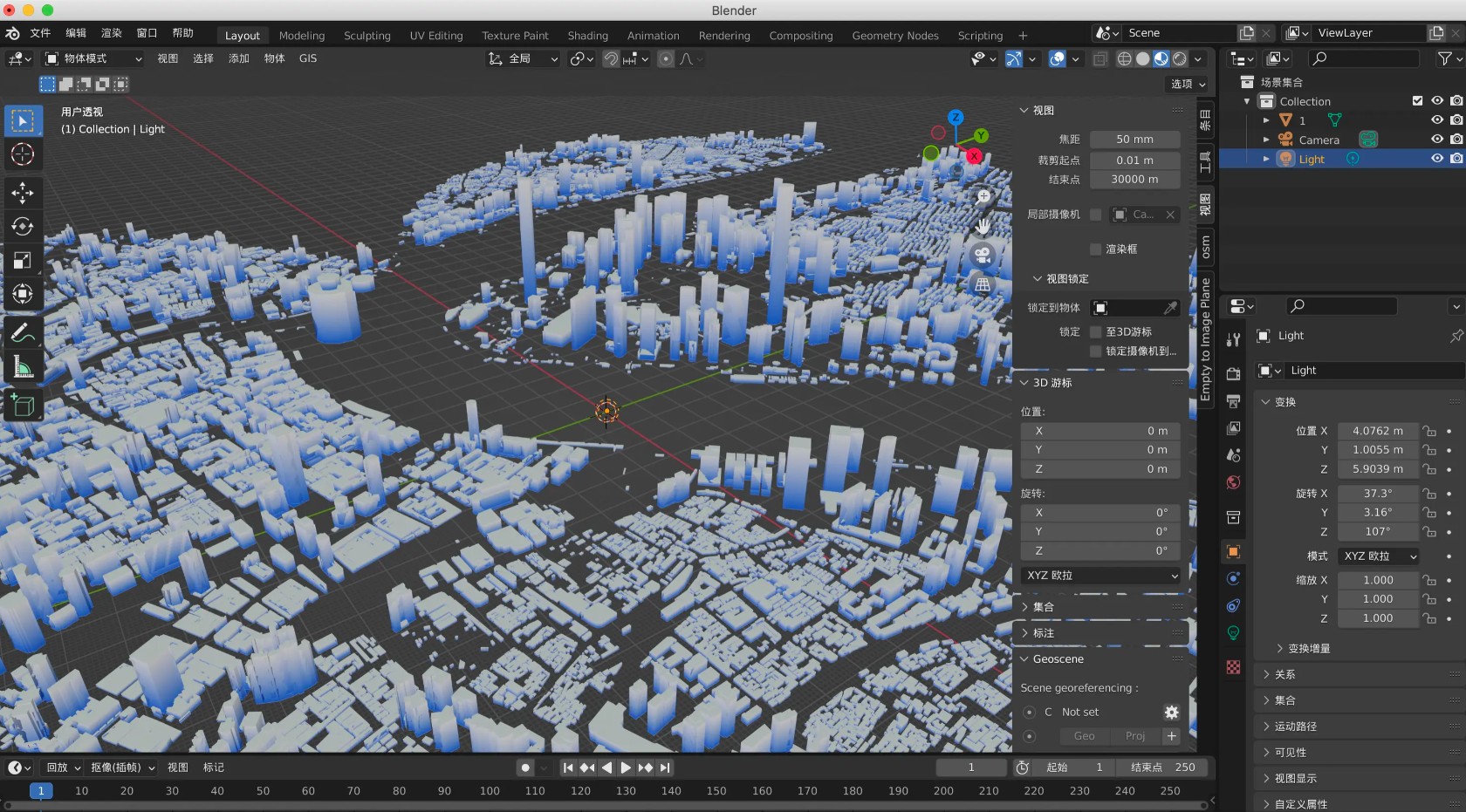Switch to the Shading workspace tab

[x=587, y=36]
